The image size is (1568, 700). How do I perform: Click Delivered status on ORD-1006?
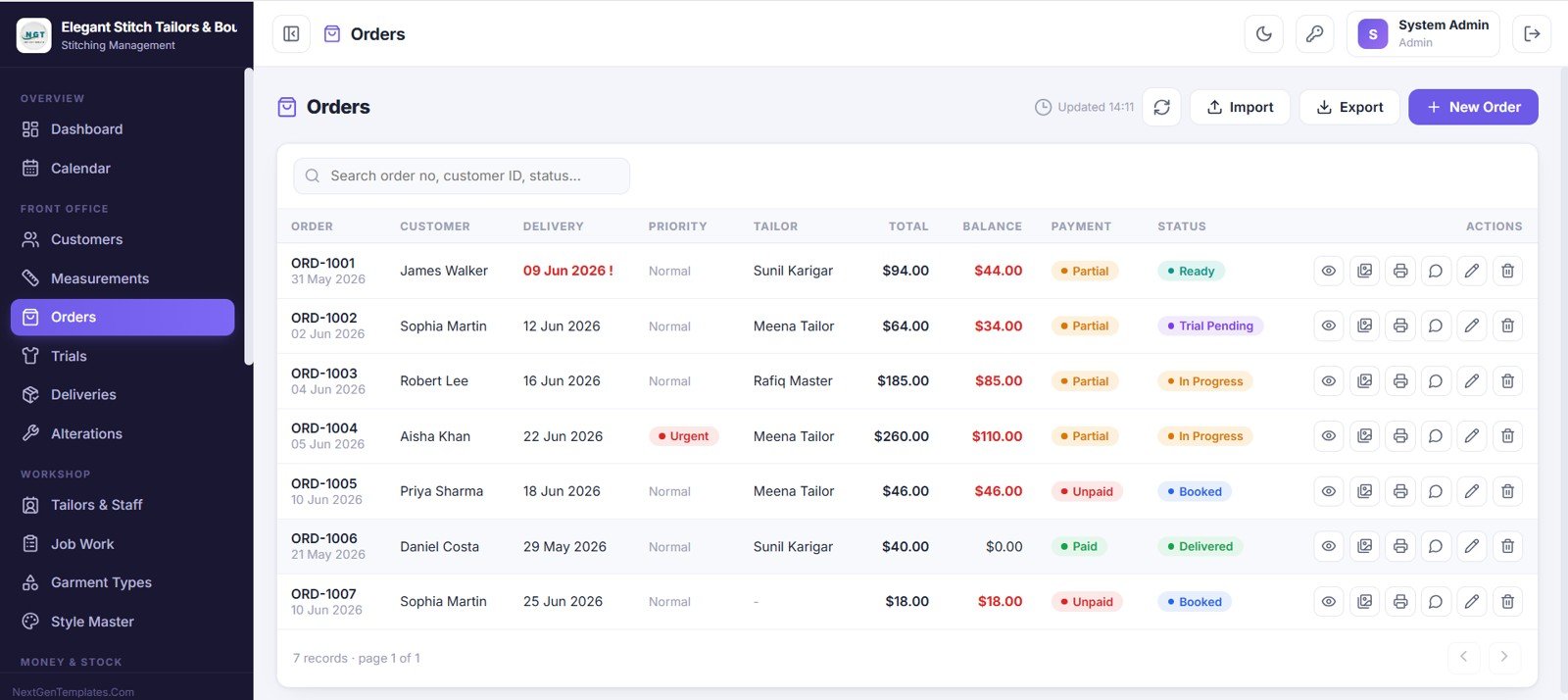tap(1200, 546)
